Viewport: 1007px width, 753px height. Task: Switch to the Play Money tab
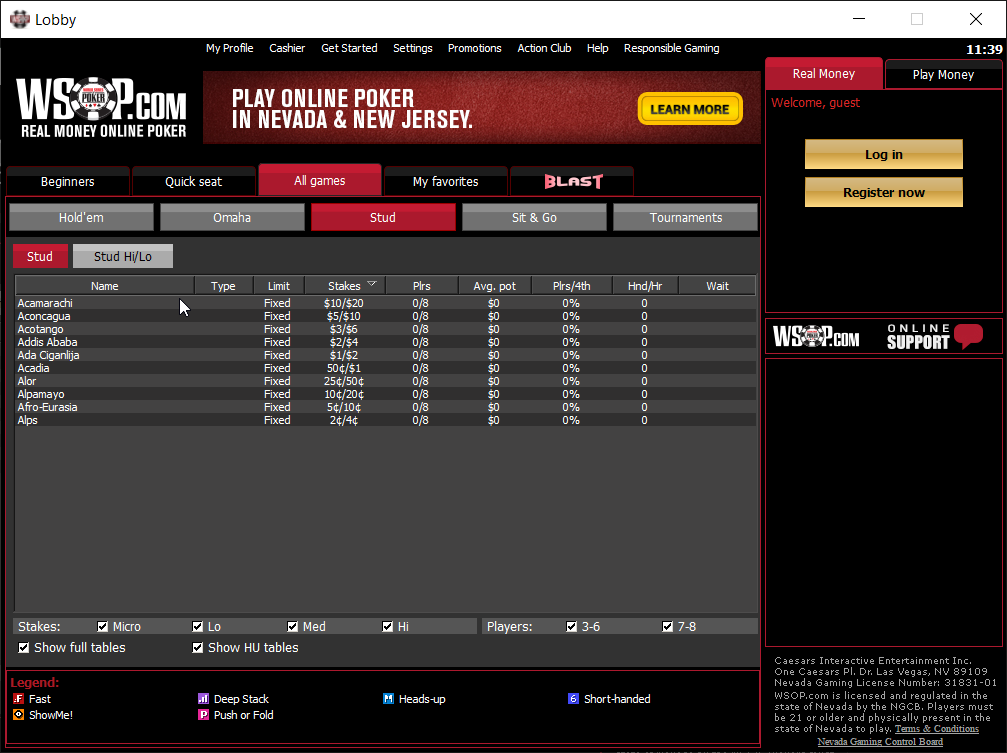point(943,75)
